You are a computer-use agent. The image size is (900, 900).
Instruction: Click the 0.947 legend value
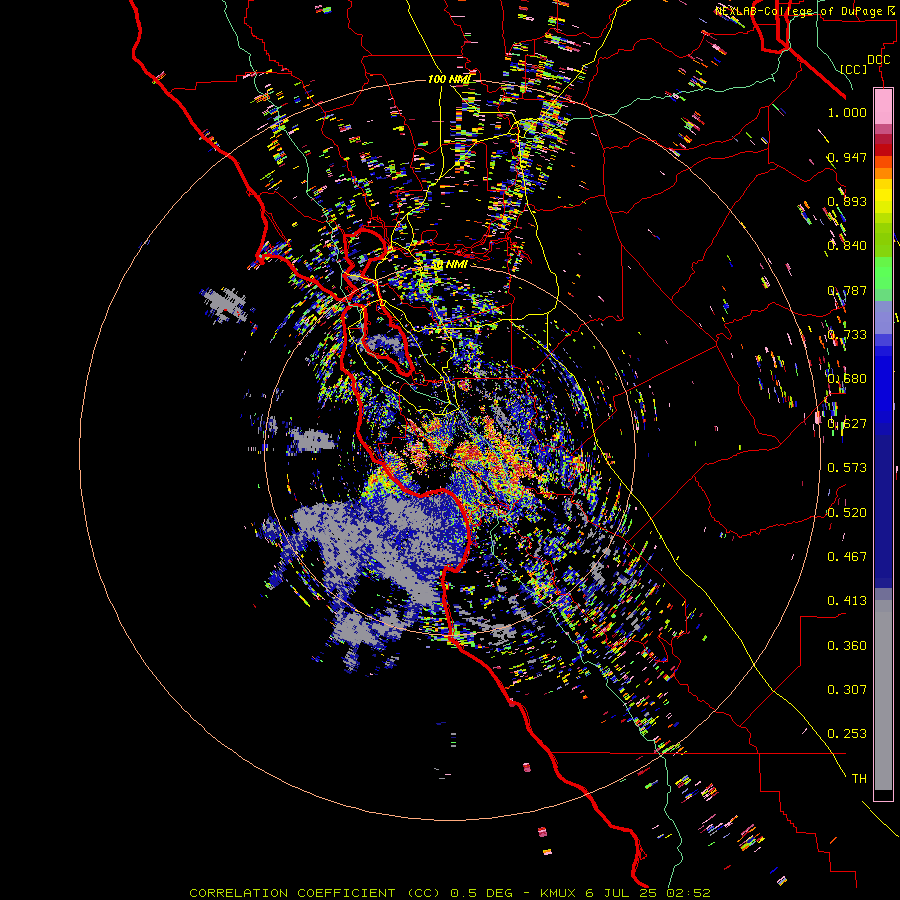847,157
